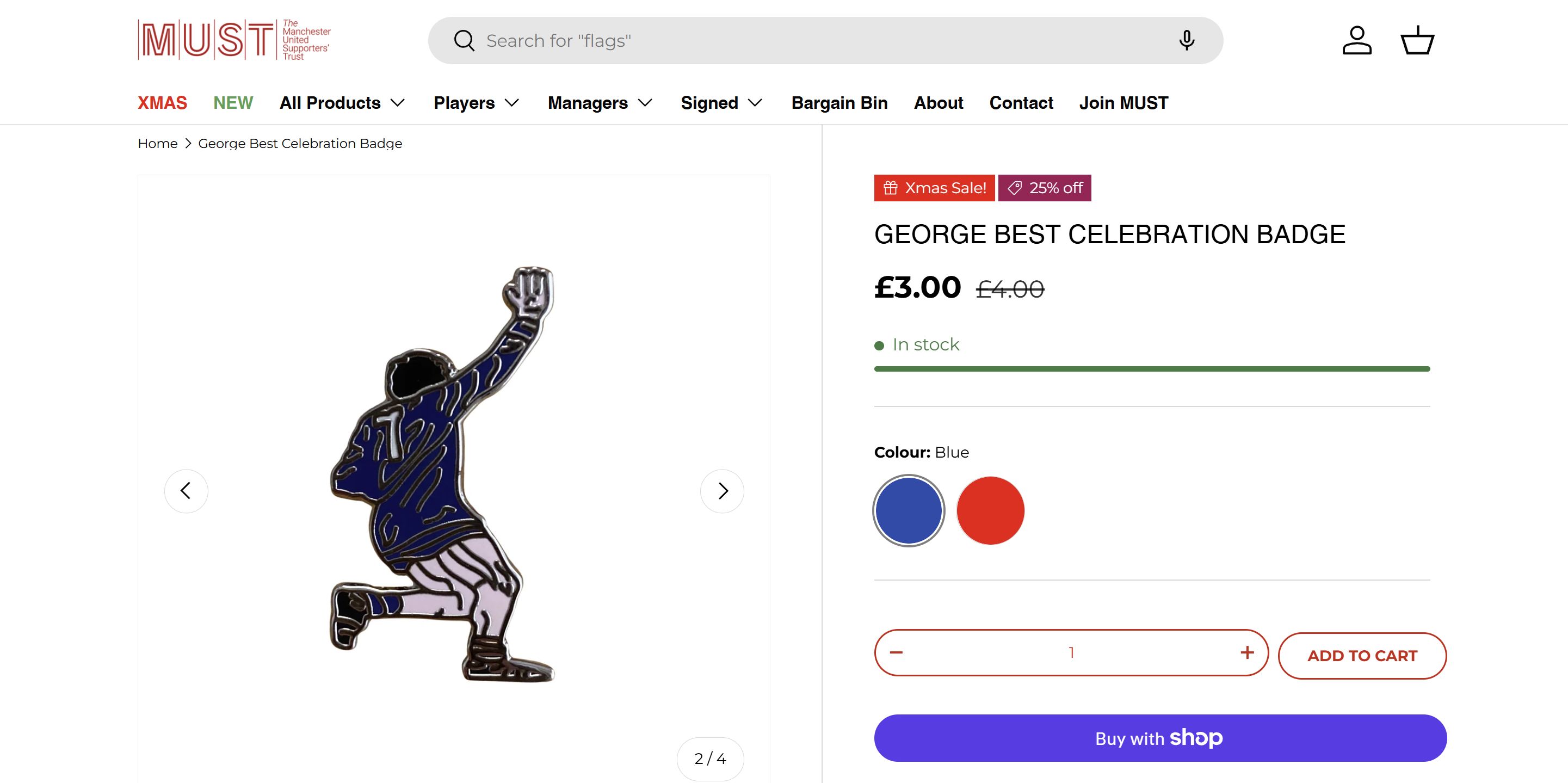Expand the Managers menu dropdown
1568x783 pixels.
[600, 103]
